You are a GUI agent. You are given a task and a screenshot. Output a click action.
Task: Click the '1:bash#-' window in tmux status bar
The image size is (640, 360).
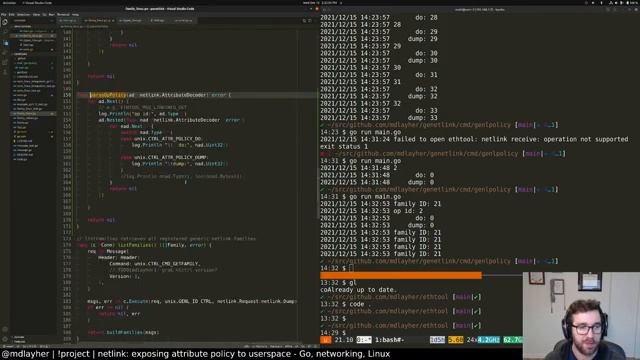pyautogui.click(x=389, y=340)
